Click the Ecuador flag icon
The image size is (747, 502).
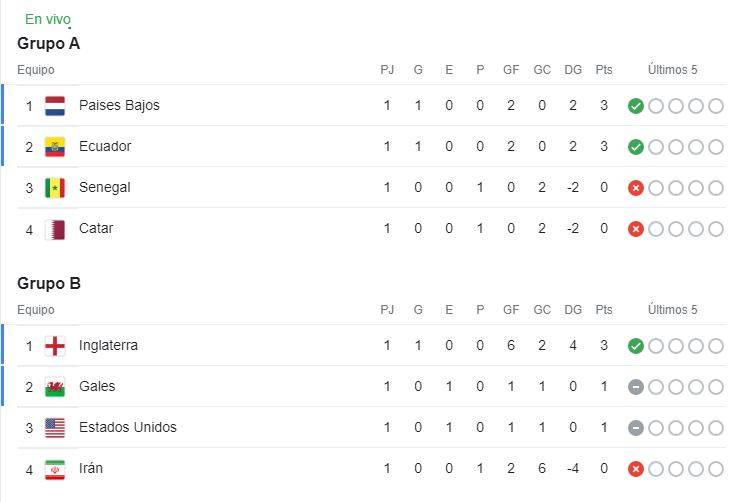pos(55,147)
